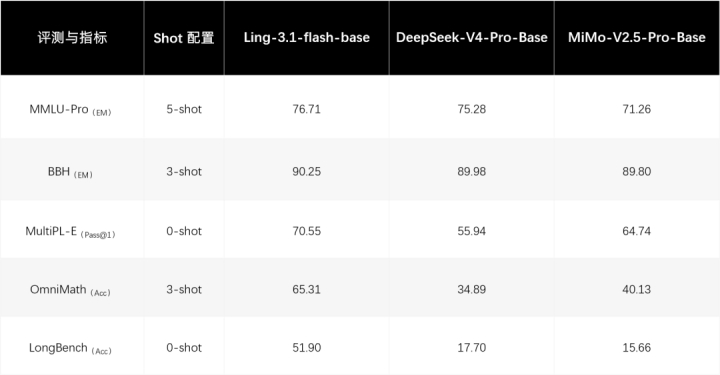Click the 评测与指标 column header
The image size is (720, 375).
tap(72, 38)
